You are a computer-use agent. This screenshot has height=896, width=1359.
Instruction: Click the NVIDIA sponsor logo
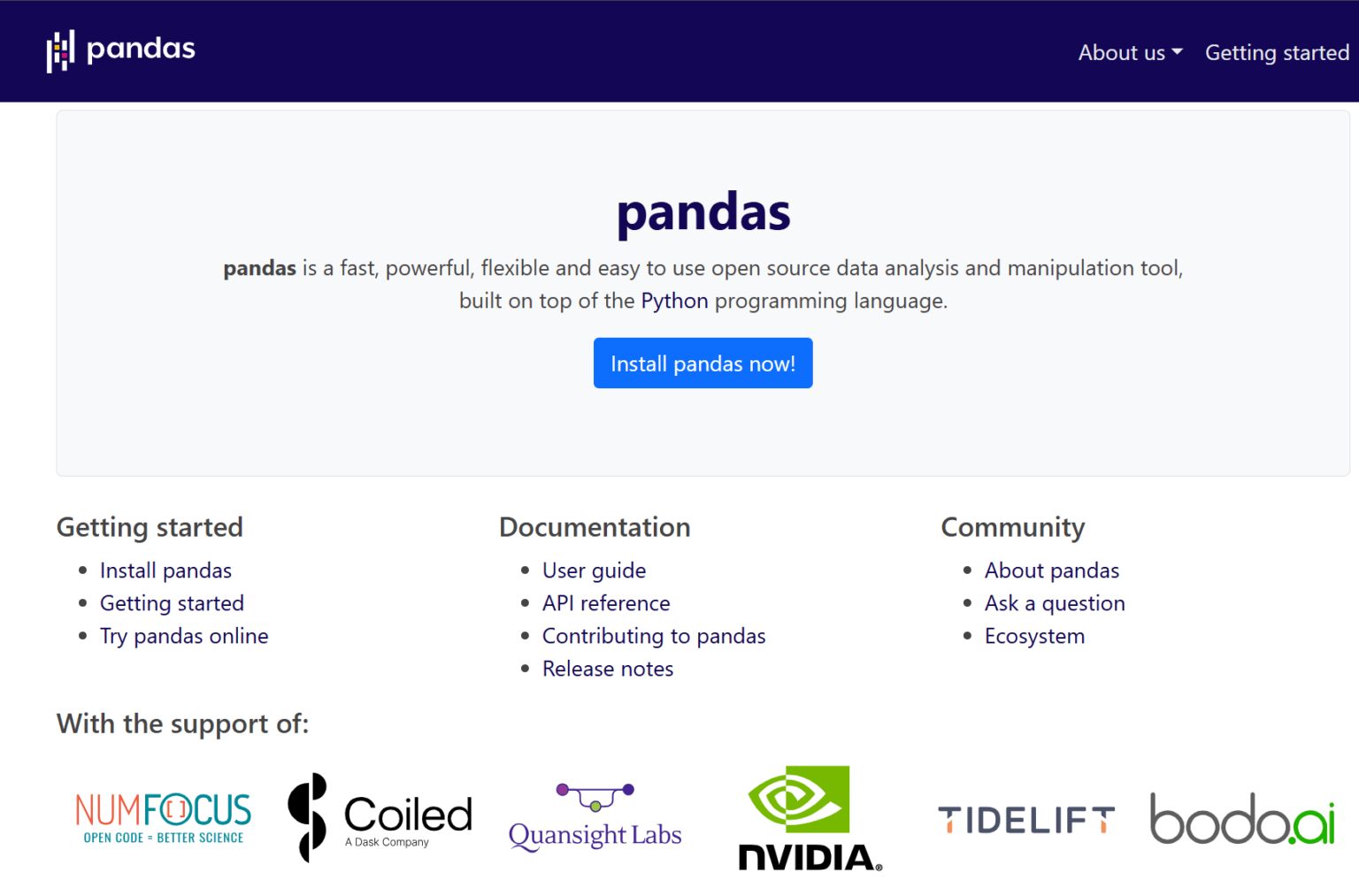tap(810, 817)
